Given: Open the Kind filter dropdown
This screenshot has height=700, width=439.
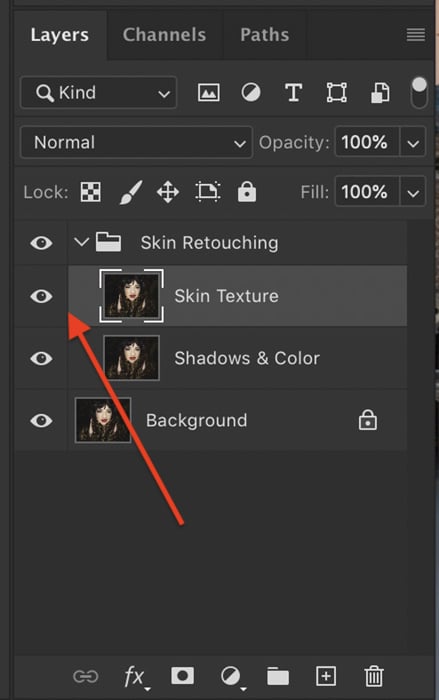Looking at the screenshot, I should (99, 93).
